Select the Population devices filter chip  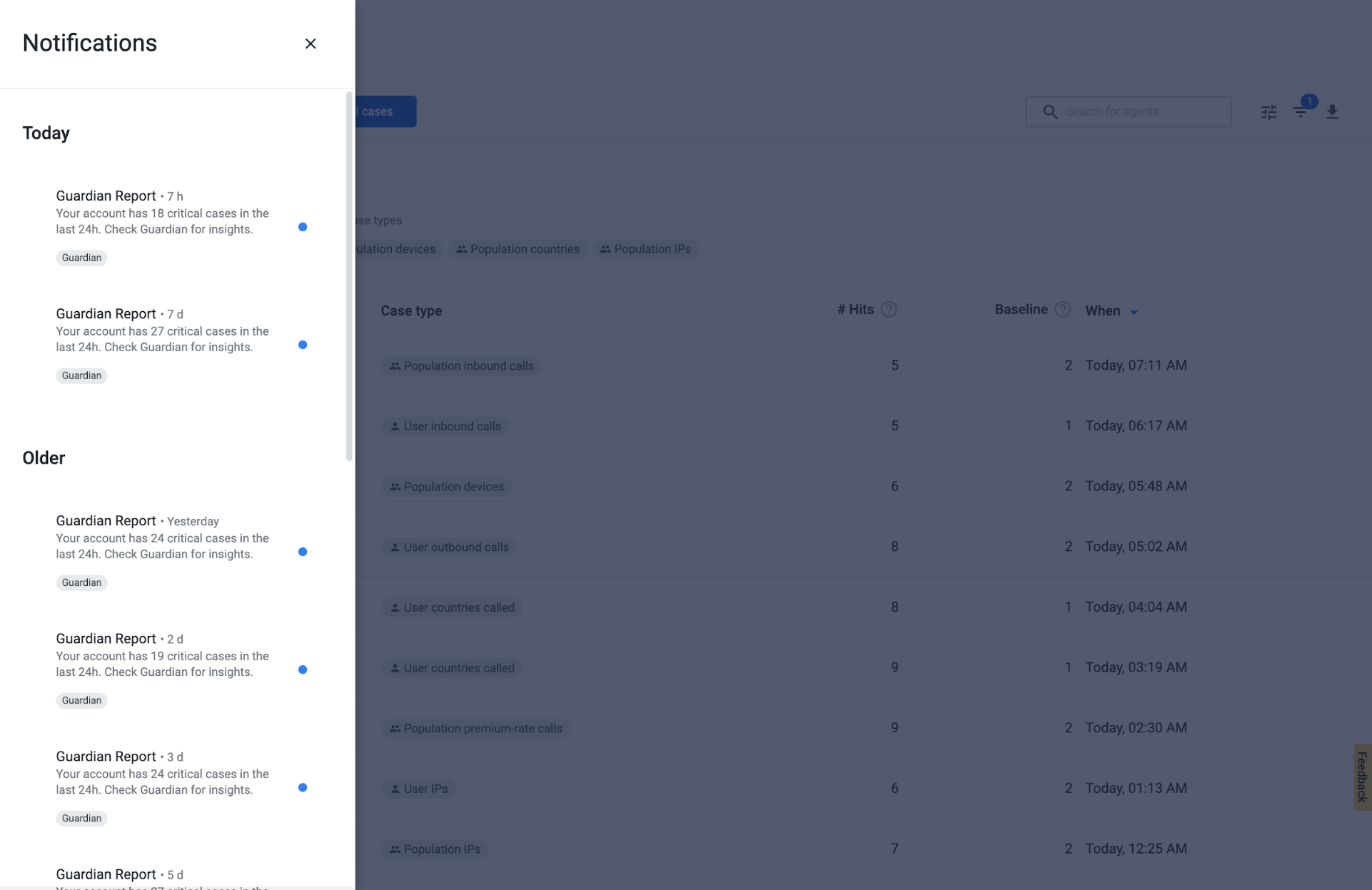click(399, 249)
